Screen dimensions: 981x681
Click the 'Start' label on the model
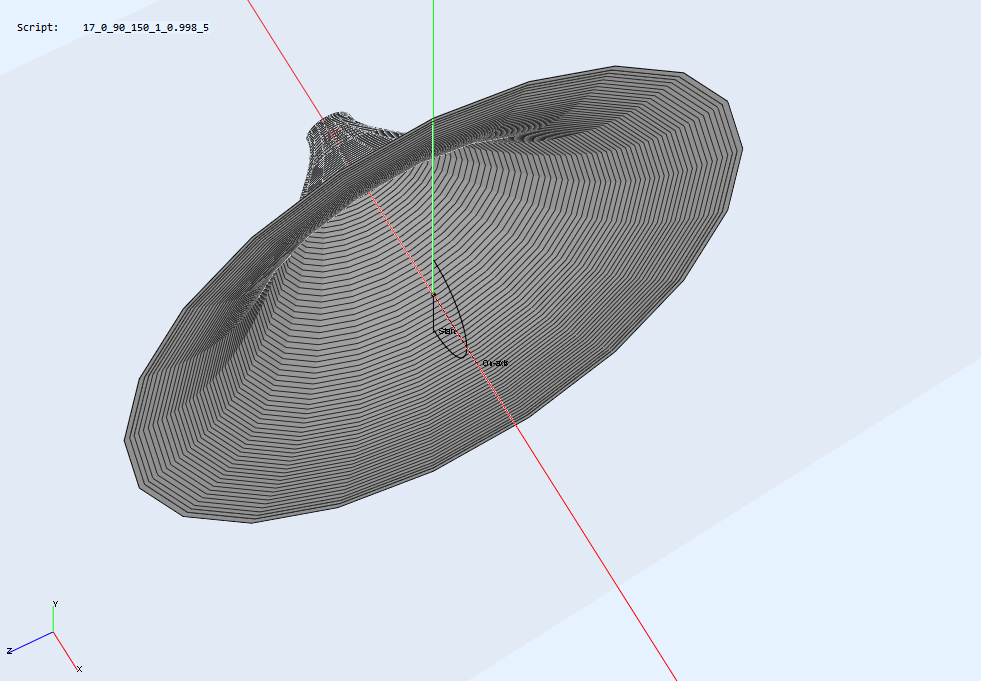coord(447,331)
